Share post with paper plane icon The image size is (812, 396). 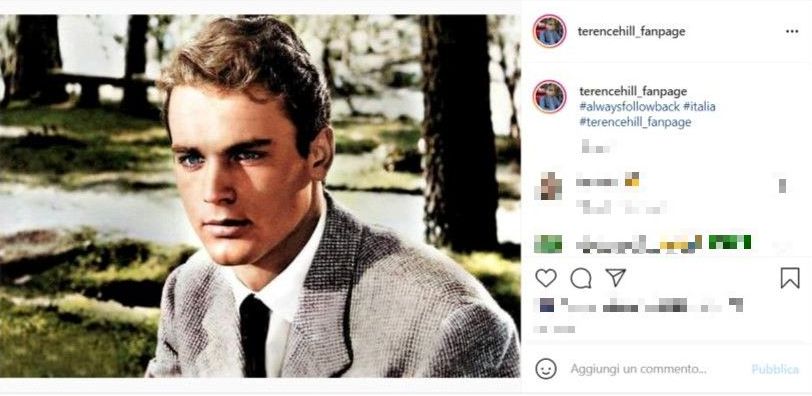coord(616,278)
